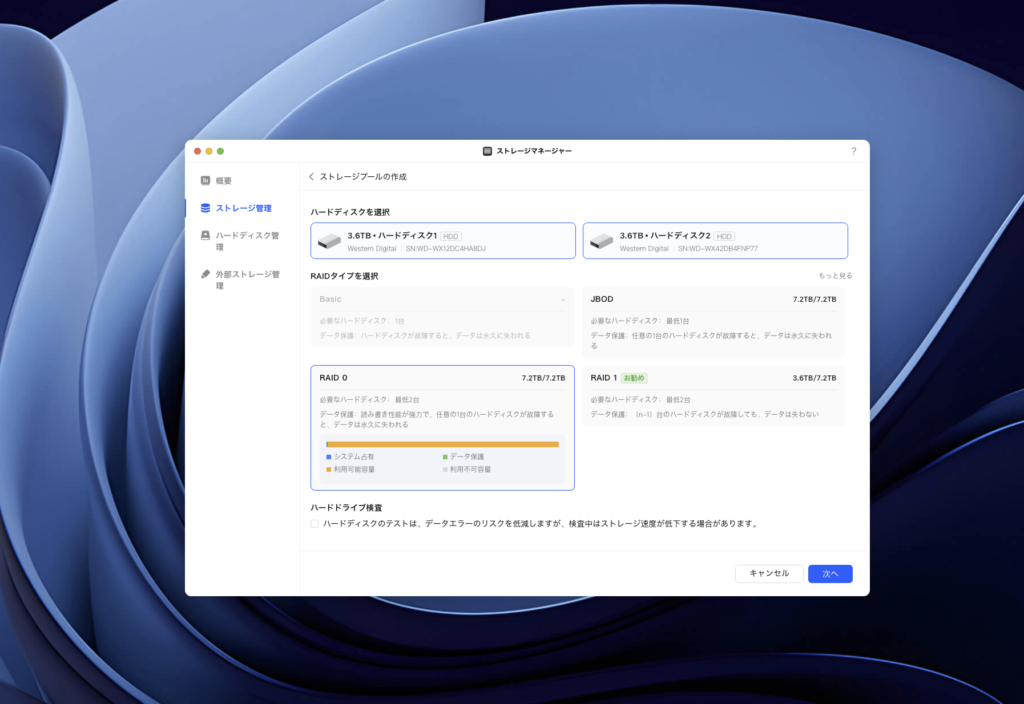Click the 概要 overview icon in sidebar
Image resolution: width=1024 pixels, height=704 pixels.
point(205,181)
